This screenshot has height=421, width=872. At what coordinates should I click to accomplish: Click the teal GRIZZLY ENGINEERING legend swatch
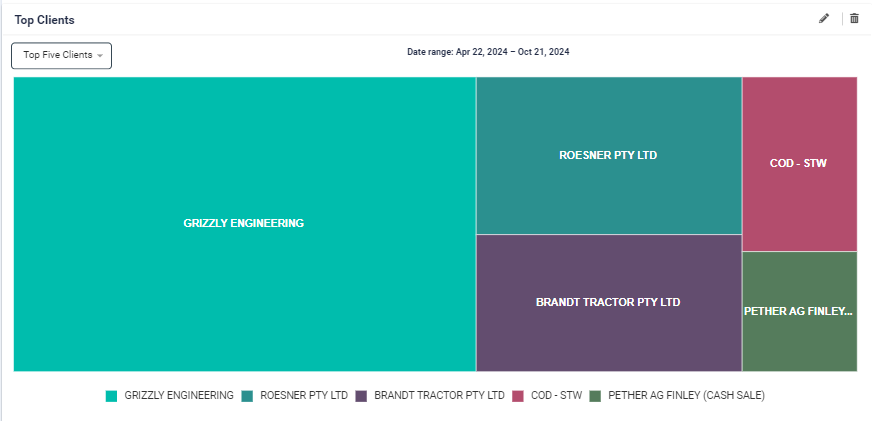coord(112,396)
